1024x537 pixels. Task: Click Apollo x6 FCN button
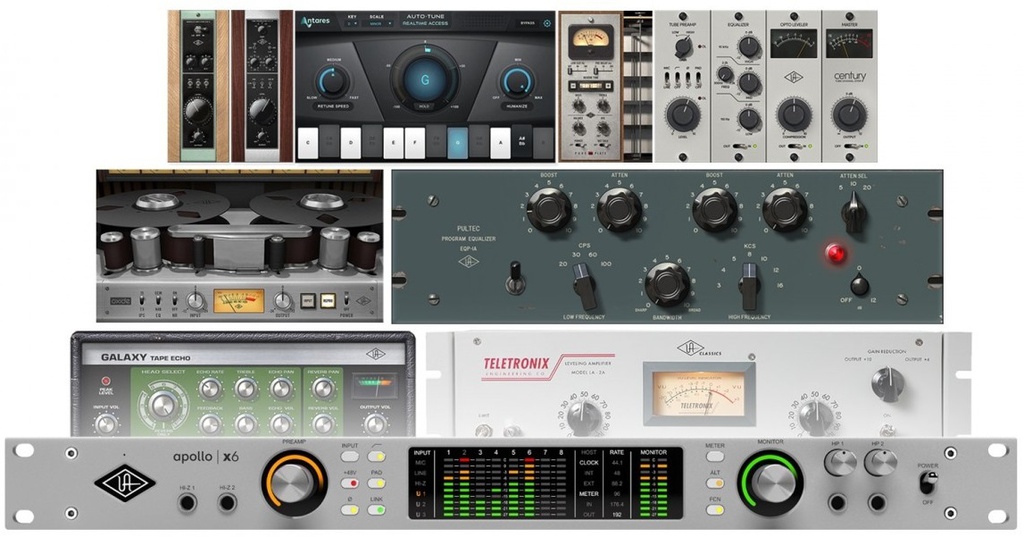pyautogui.click(x=714, y=510)
